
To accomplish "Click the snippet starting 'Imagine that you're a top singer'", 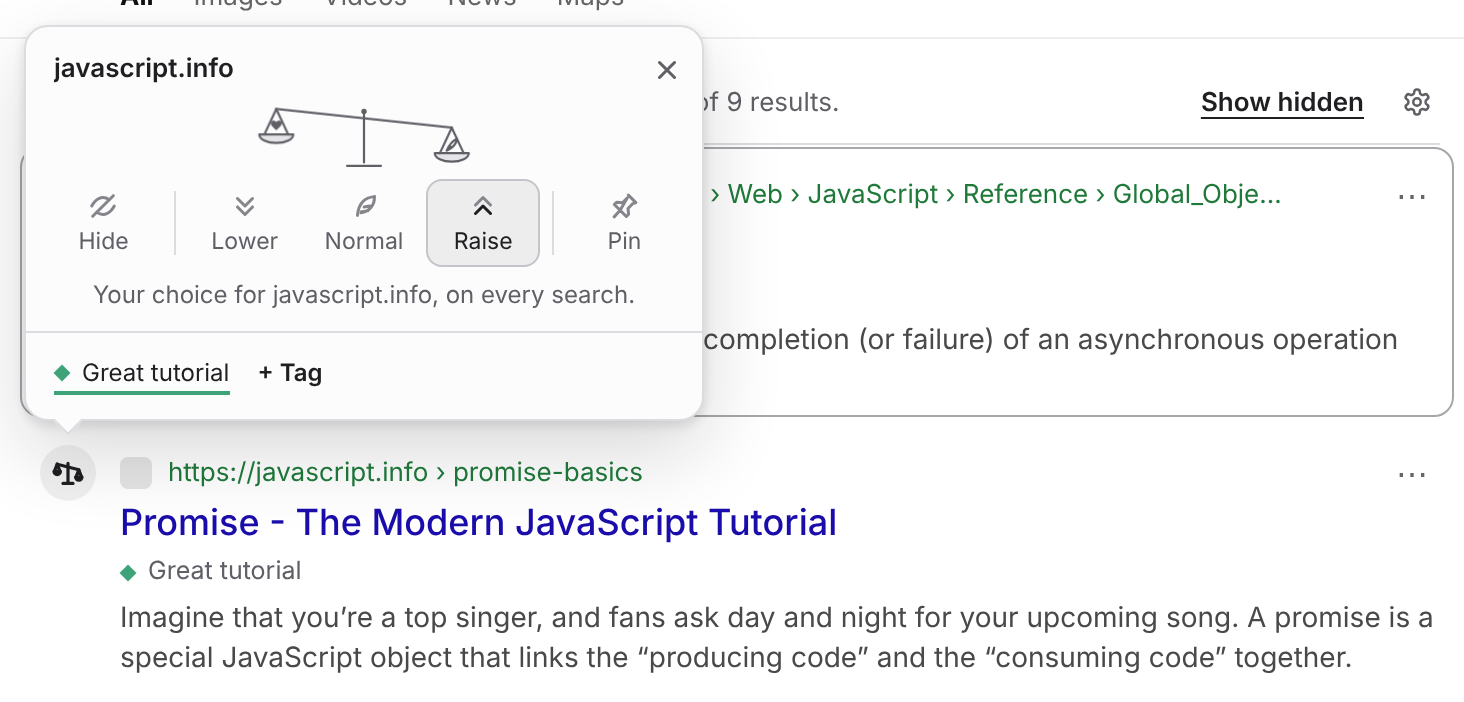I will [777, 638].
